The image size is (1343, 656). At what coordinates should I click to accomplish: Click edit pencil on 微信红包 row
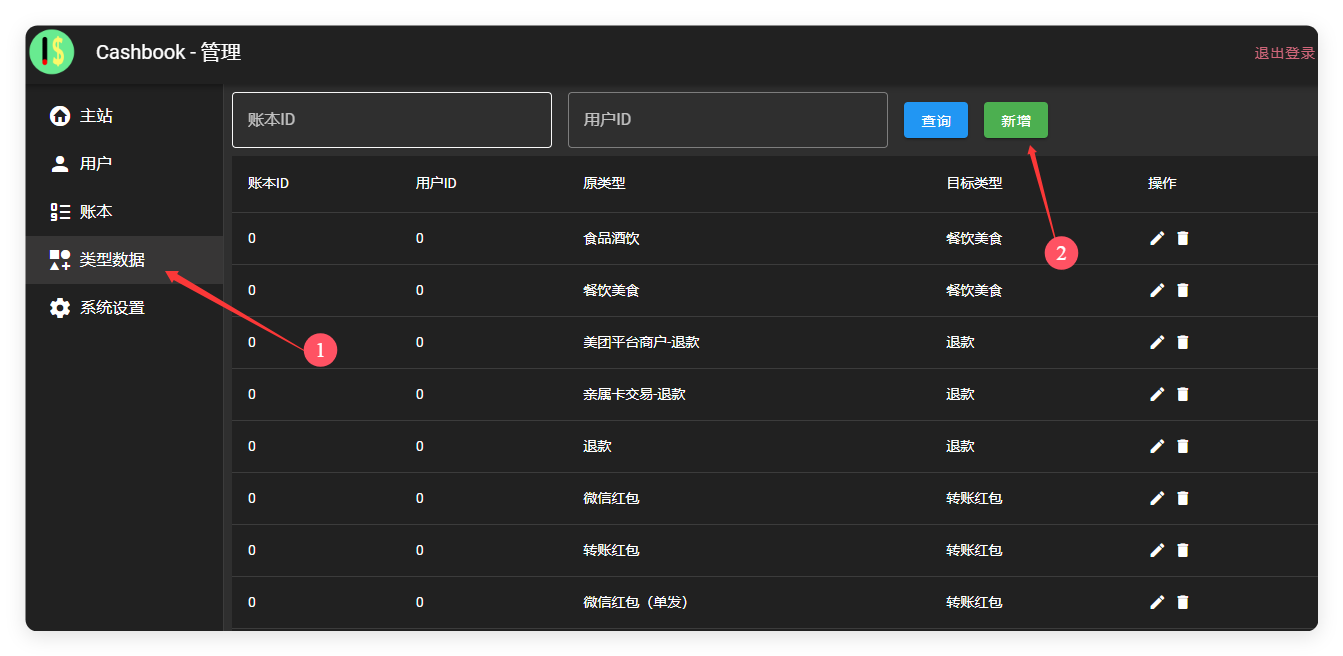tap(1157, 498)
